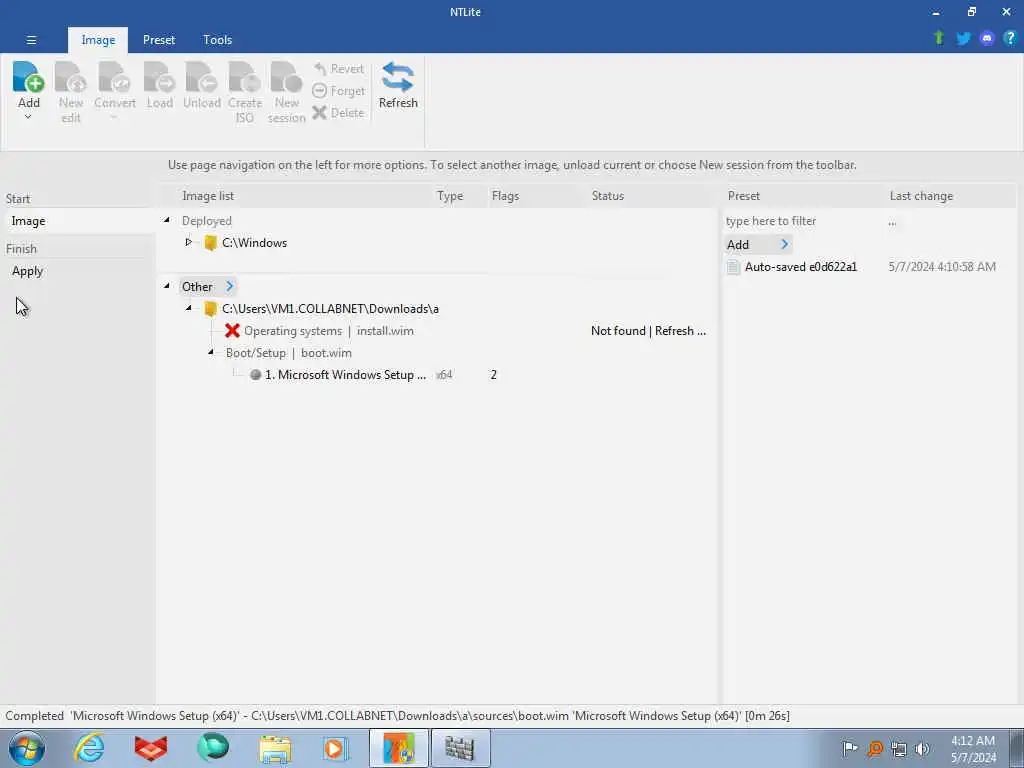Click the chevron next to Other

(229, 286)
